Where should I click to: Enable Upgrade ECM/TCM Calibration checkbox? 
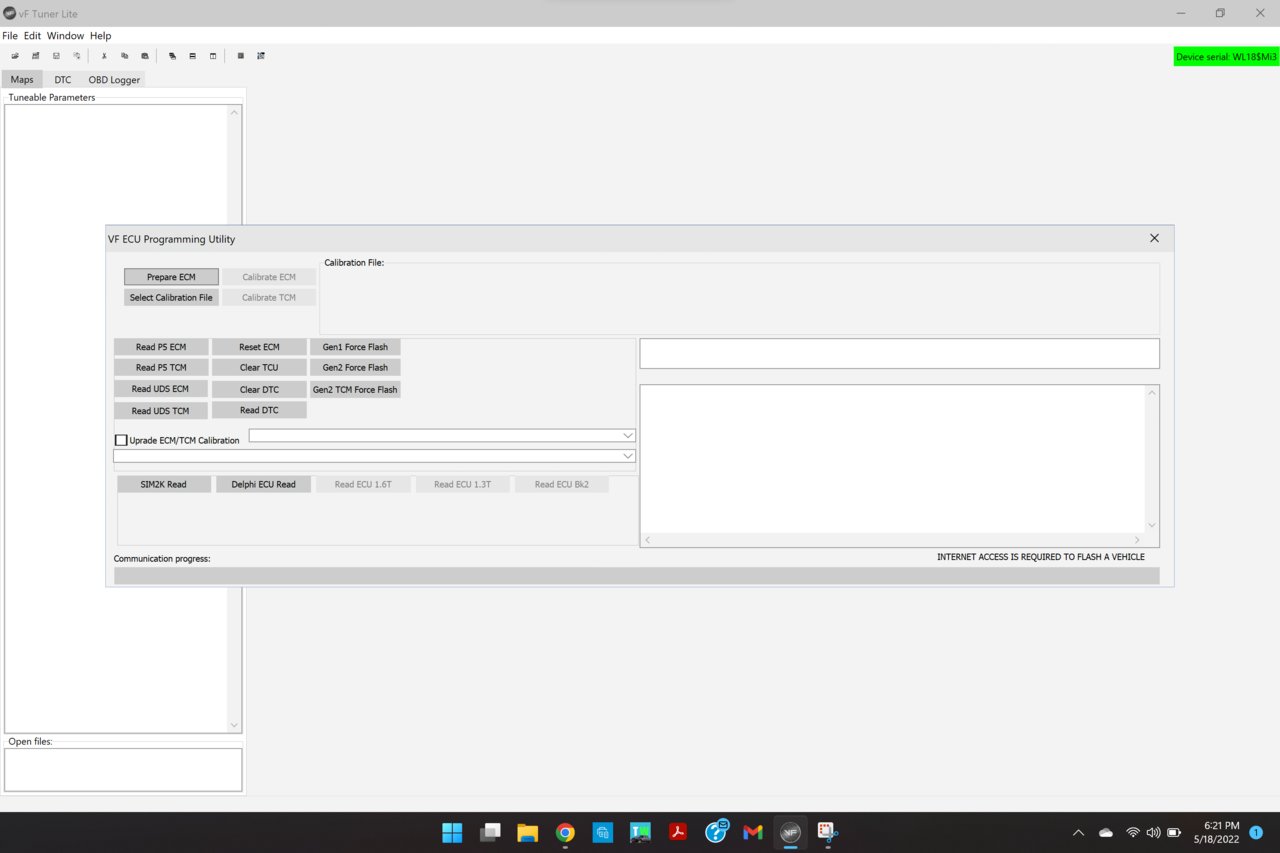click(121, 440)
